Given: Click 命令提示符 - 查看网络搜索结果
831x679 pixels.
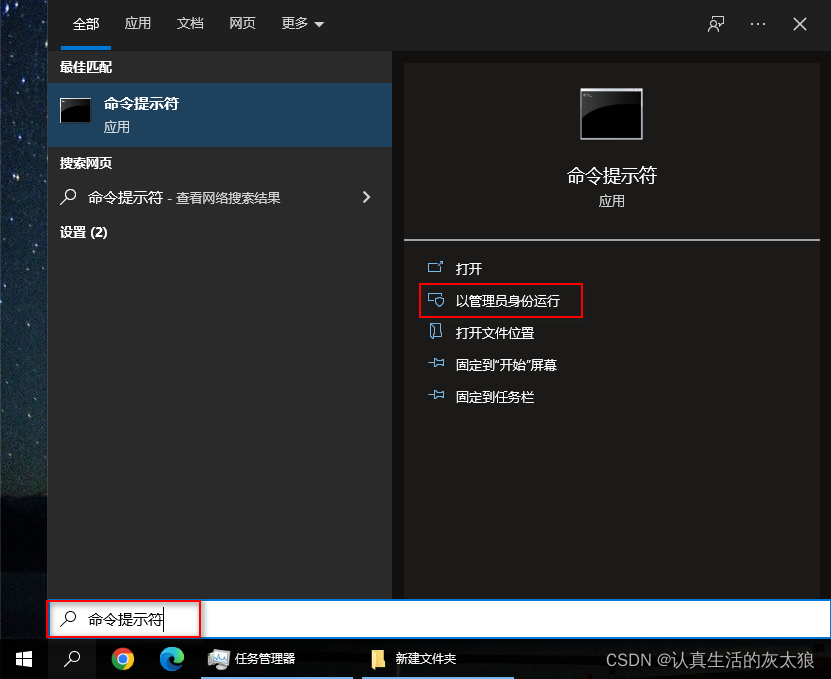Looking at the screenshot, I should (185, 197).
